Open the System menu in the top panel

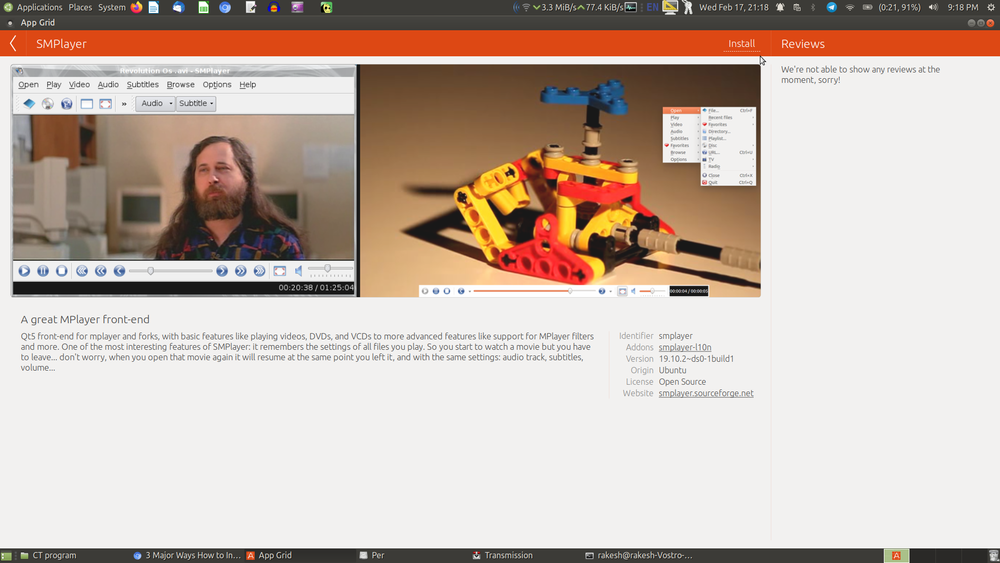pyautogui.click(x=112, y=7)
